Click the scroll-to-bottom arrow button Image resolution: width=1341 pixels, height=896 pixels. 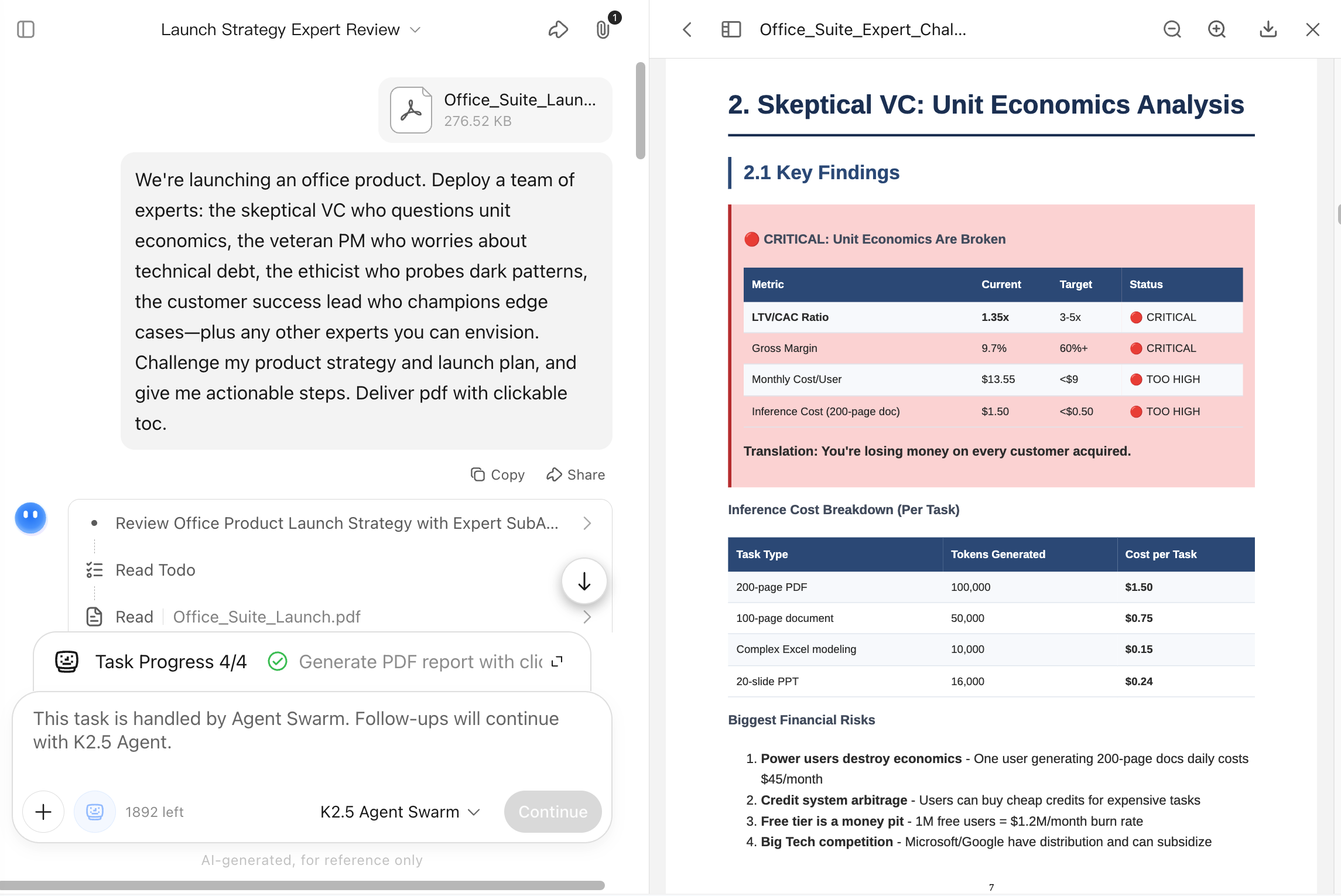click(584, 582)
